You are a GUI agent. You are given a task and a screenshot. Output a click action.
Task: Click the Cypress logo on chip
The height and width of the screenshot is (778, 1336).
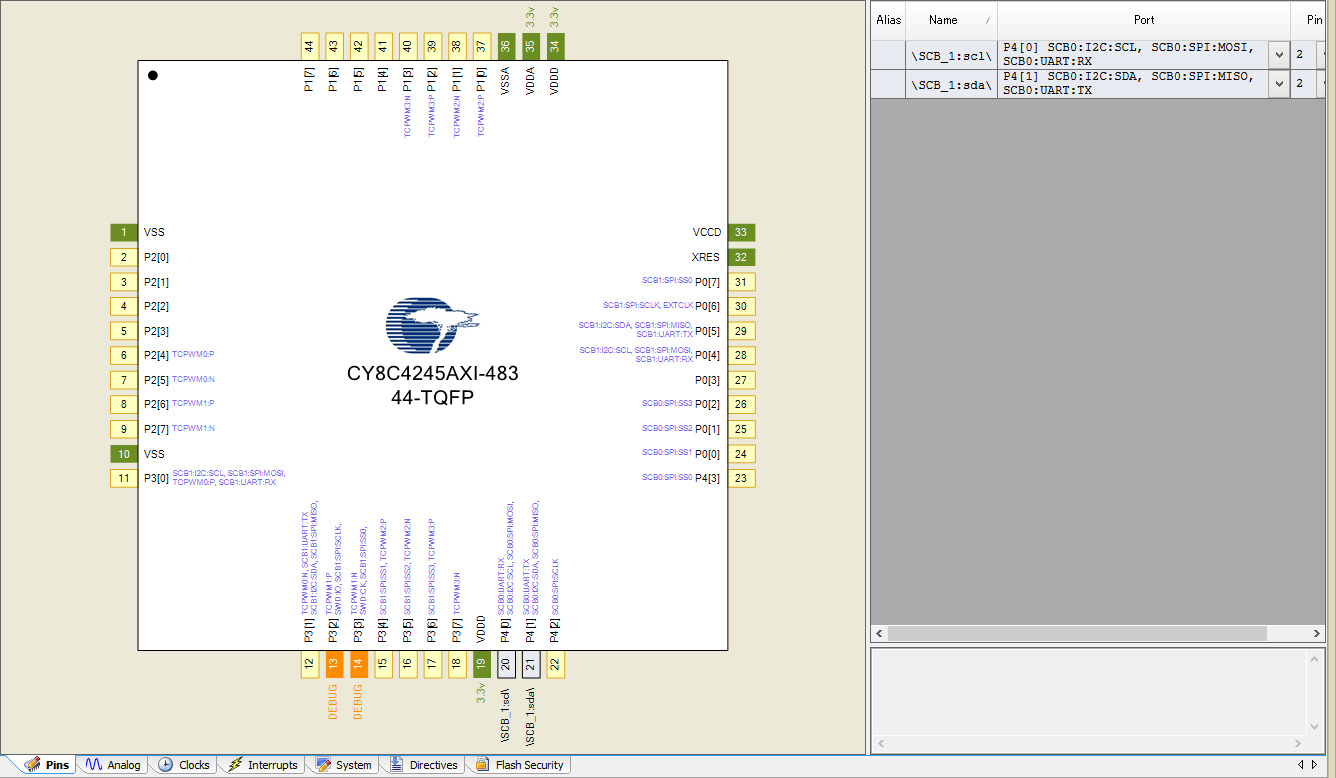[433, 326]
